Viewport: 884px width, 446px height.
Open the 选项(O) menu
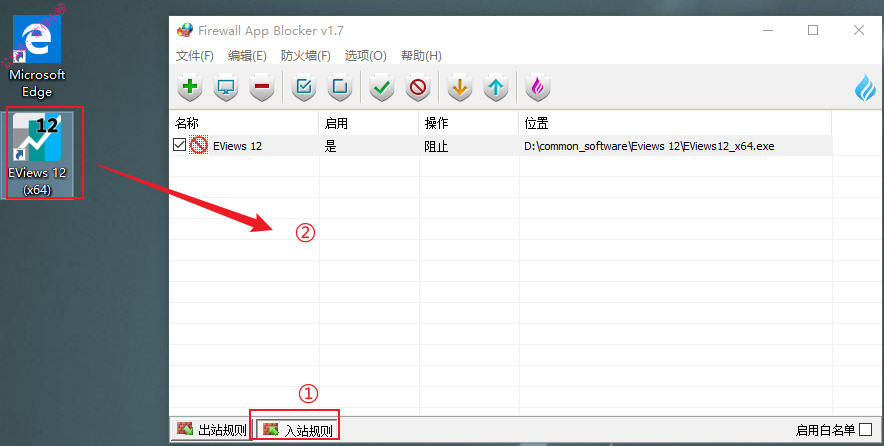365,56
